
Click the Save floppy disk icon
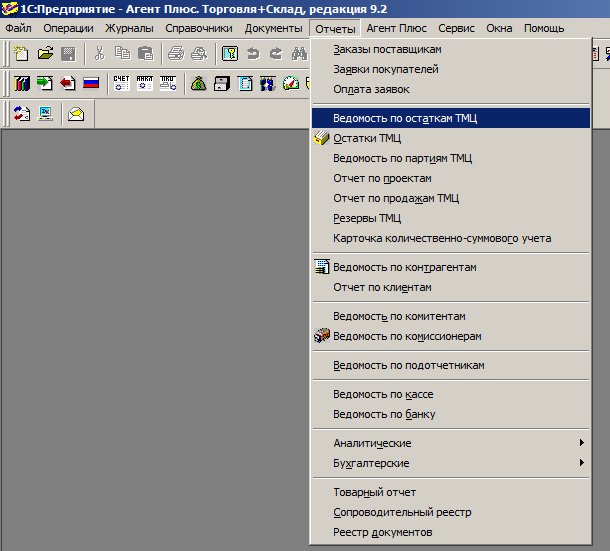pos(68,53)
